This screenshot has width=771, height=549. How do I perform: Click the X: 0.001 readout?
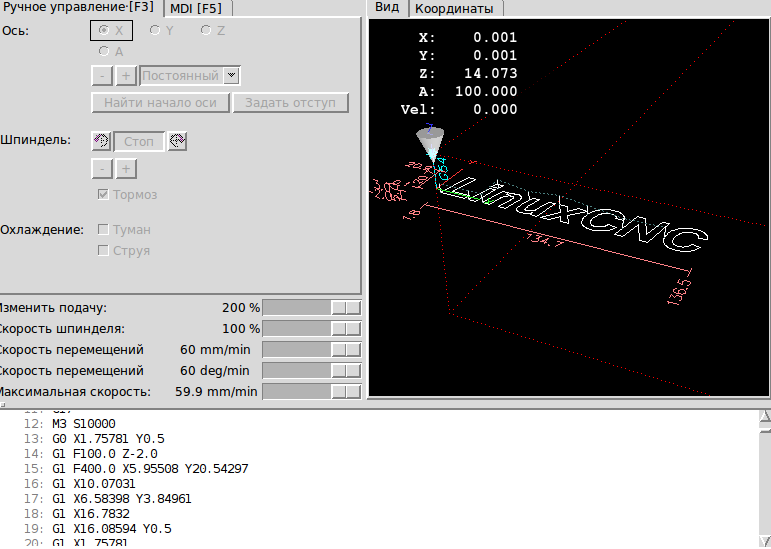point(468,37)
